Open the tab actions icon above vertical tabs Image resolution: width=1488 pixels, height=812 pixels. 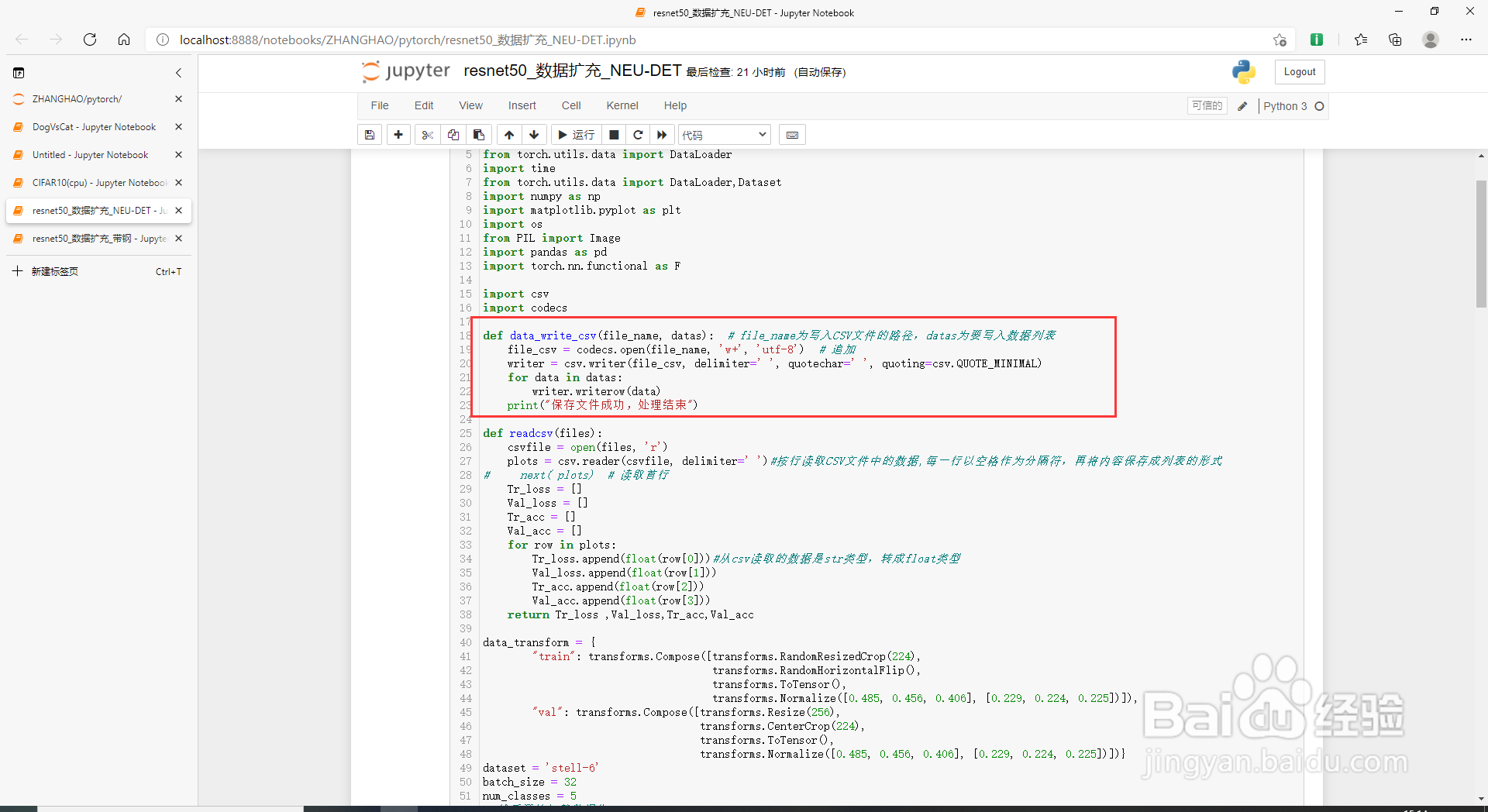(x=19, y=73)
